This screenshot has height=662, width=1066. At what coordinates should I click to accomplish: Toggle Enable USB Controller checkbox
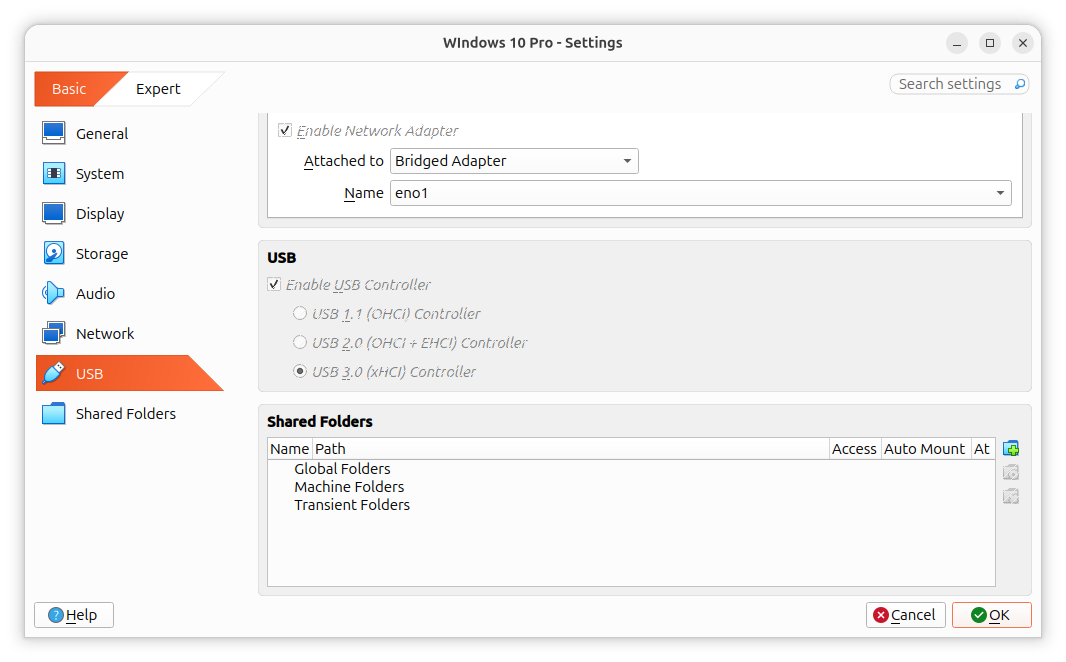point(274,284)
